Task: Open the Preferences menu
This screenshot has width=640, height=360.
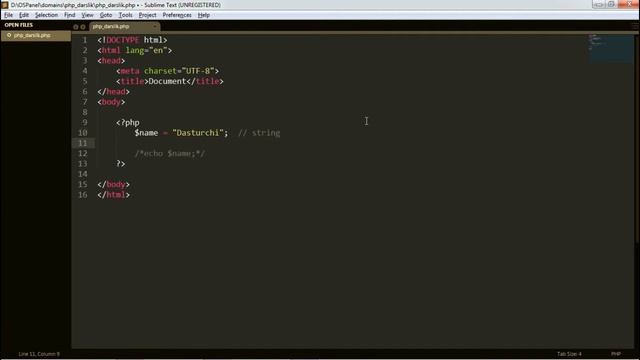Action: point(177,15)
